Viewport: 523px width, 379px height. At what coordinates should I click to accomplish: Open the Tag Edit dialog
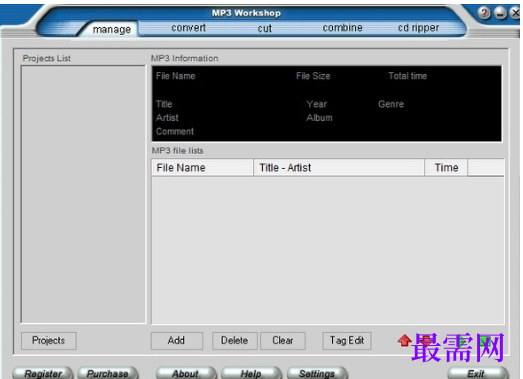click(x=347, y=341)
